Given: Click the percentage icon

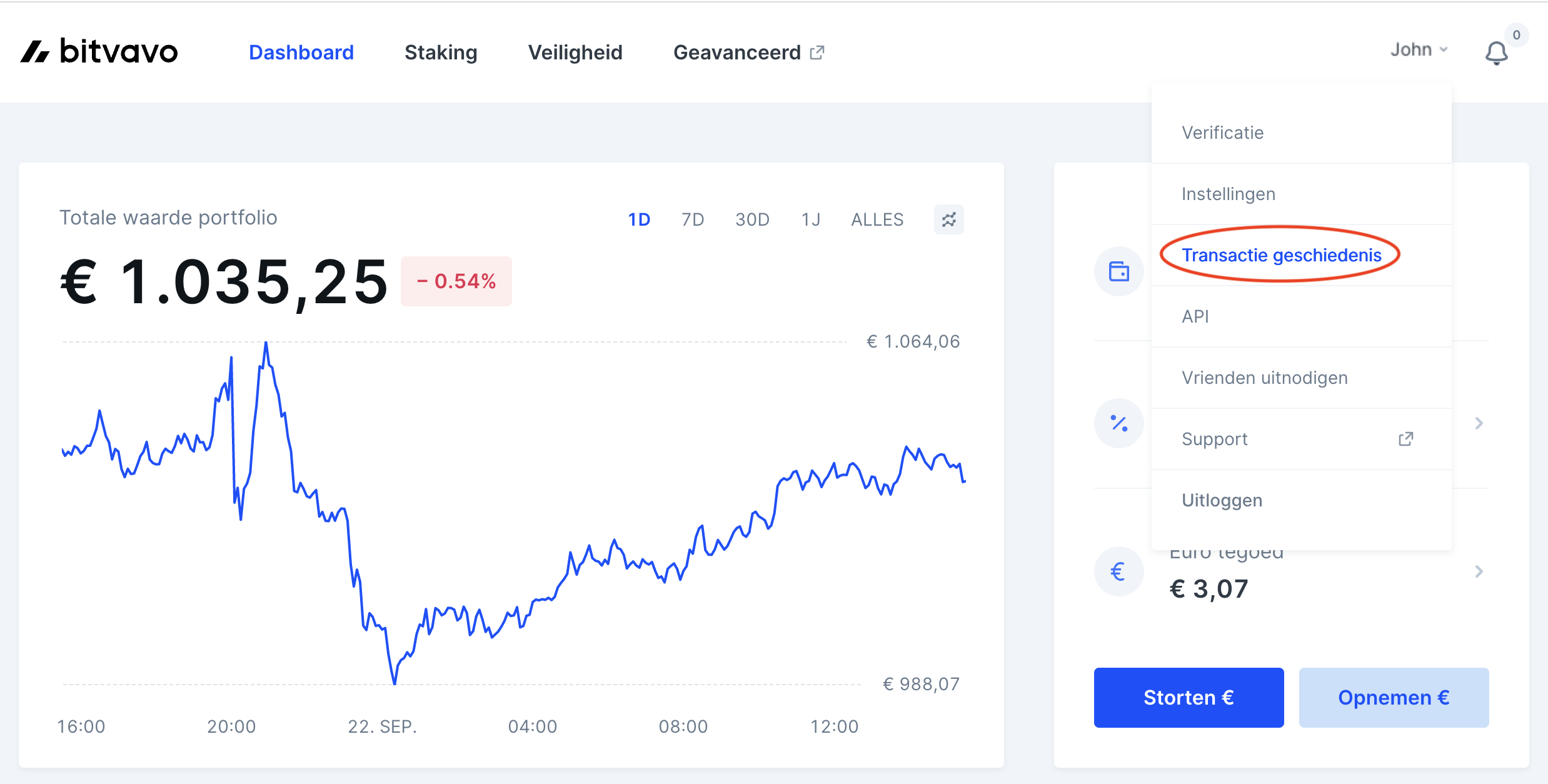Looking at the screenshot, I should click(1118, 423).
